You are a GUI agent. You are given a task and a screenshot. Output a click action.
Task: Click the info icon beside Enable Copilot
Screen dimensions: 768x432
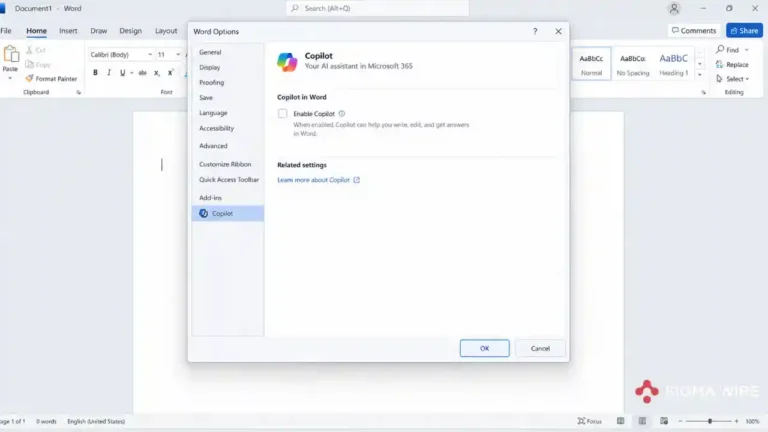(x=342, y=114)
